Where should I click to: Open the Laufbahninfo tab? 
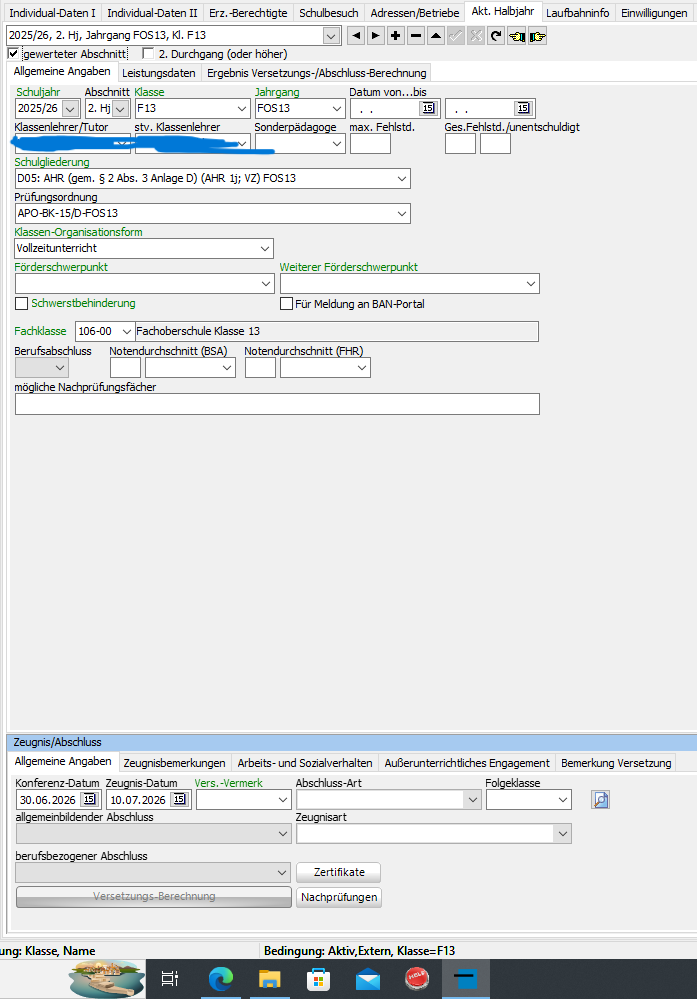(578, 13)
